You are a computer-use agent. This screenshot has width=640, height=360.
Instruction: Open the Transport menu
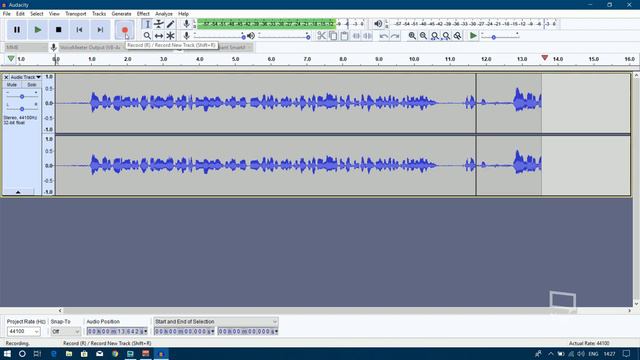pyautogui.click(x=76, y=13)
